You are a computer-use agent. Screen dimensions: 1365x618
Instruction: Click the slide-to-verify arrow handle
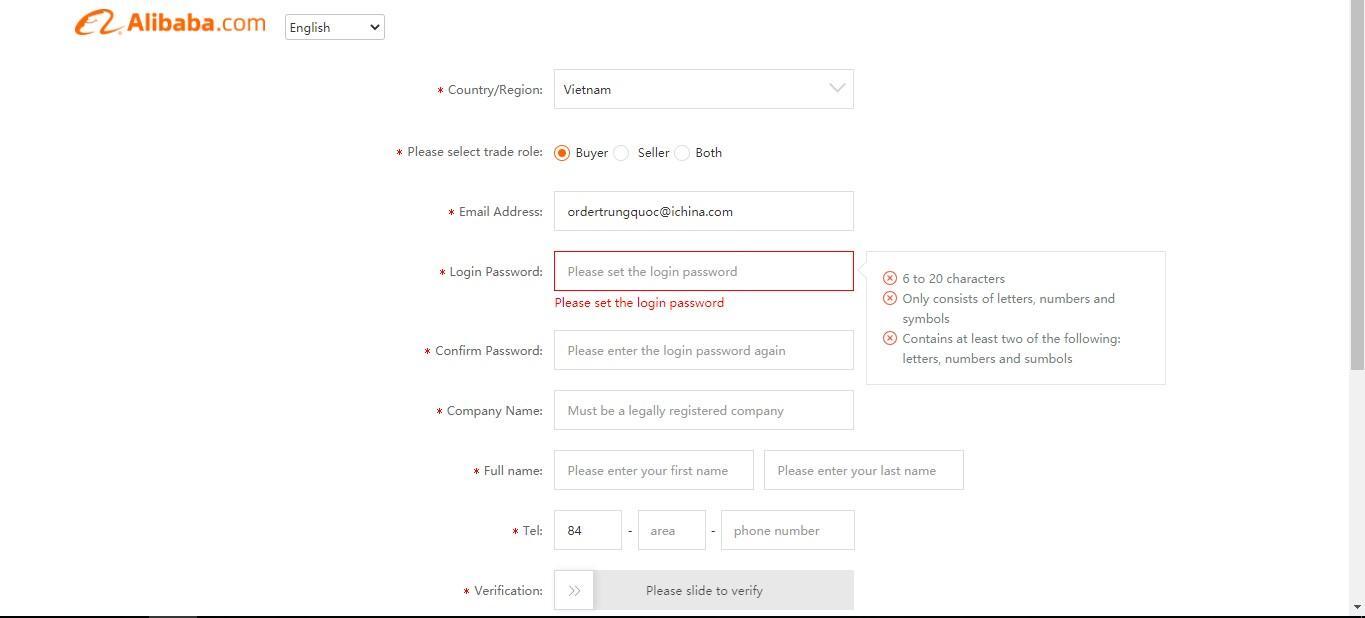click(x=574, y=590)
